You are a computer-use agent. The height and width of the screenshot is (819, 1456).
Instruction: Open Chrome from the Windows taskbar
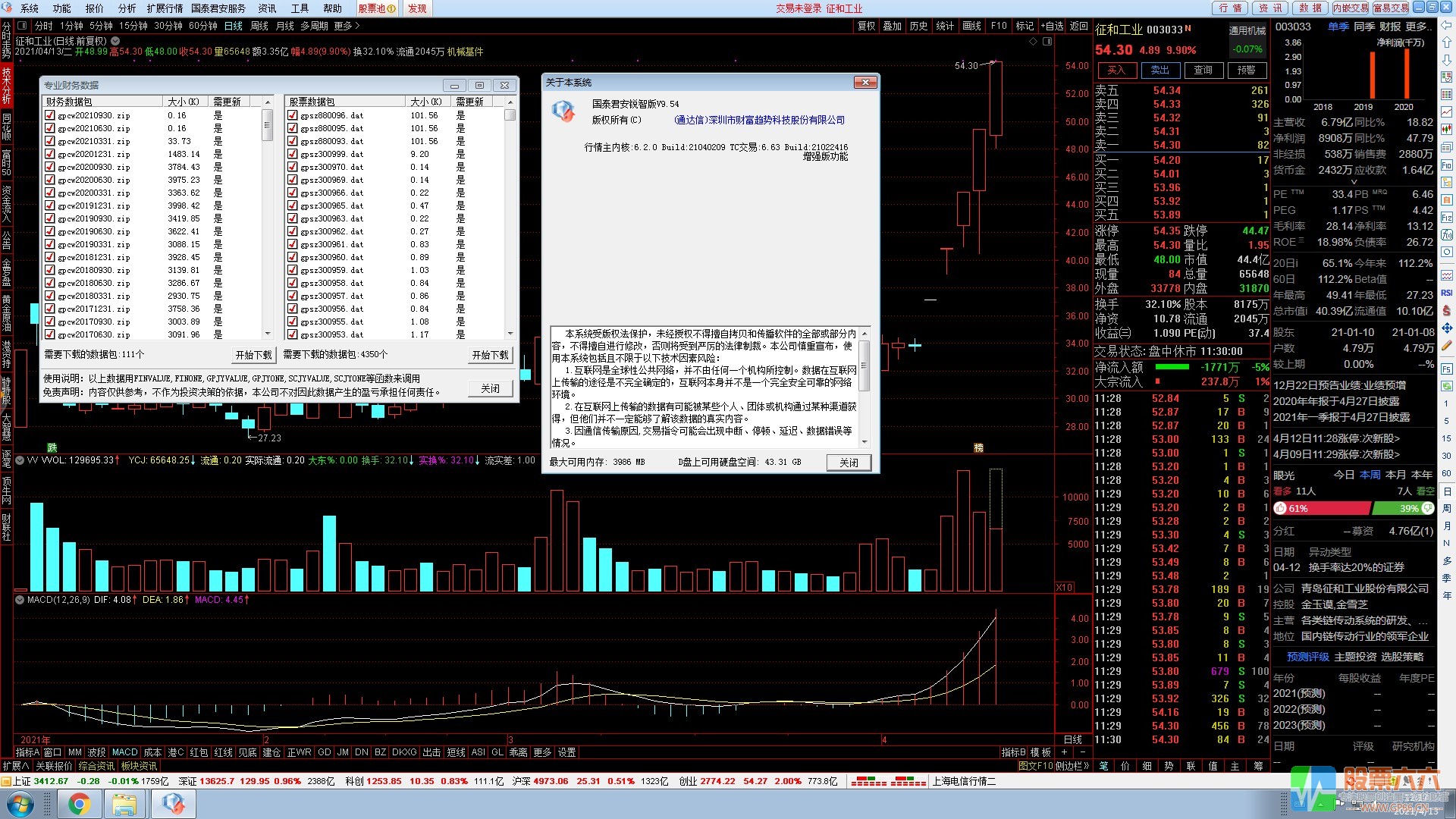pos(79,803)
